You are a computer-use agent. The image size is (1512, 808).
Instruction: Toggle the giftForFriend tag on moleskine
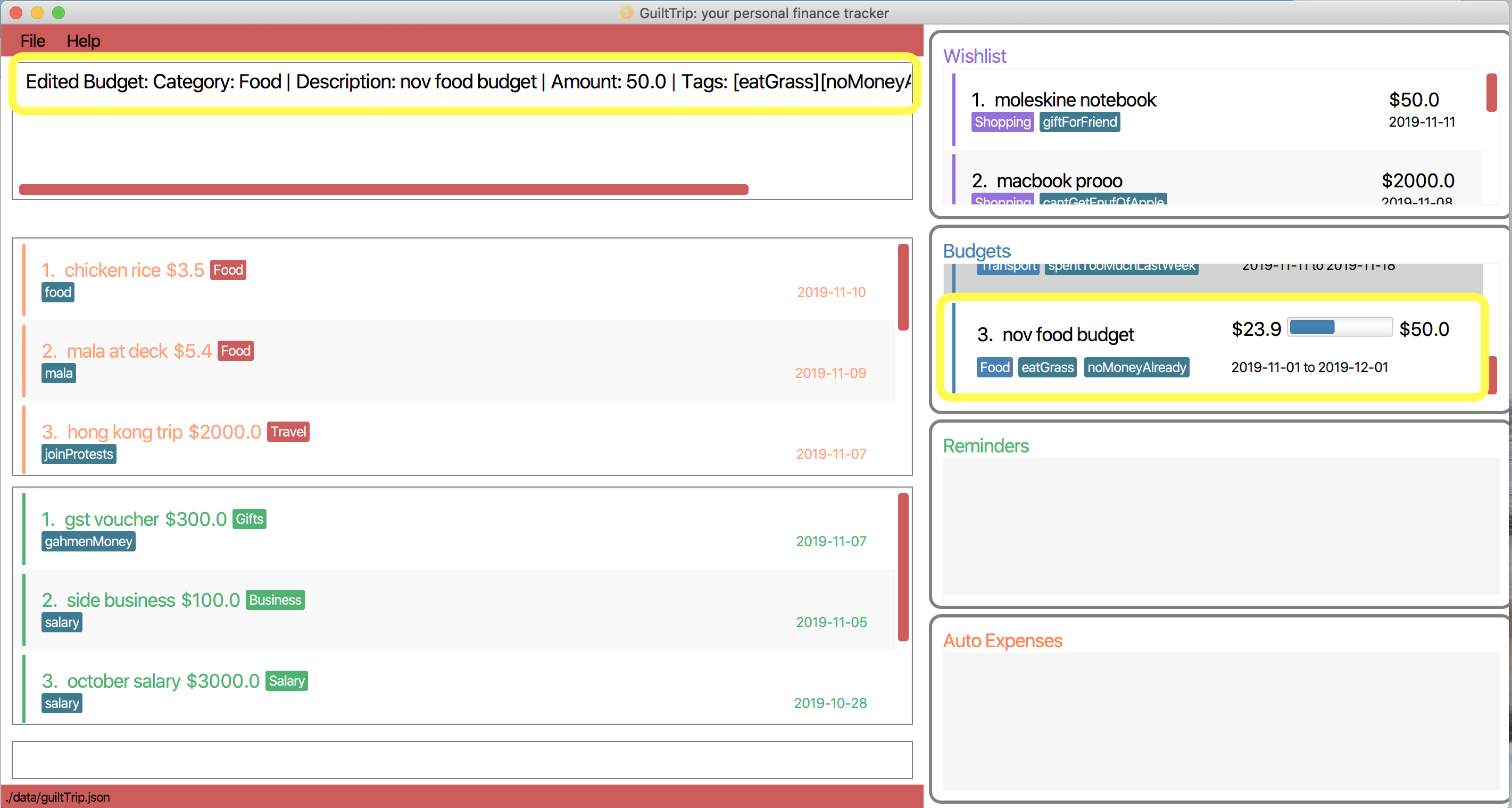coord(1079,121)
